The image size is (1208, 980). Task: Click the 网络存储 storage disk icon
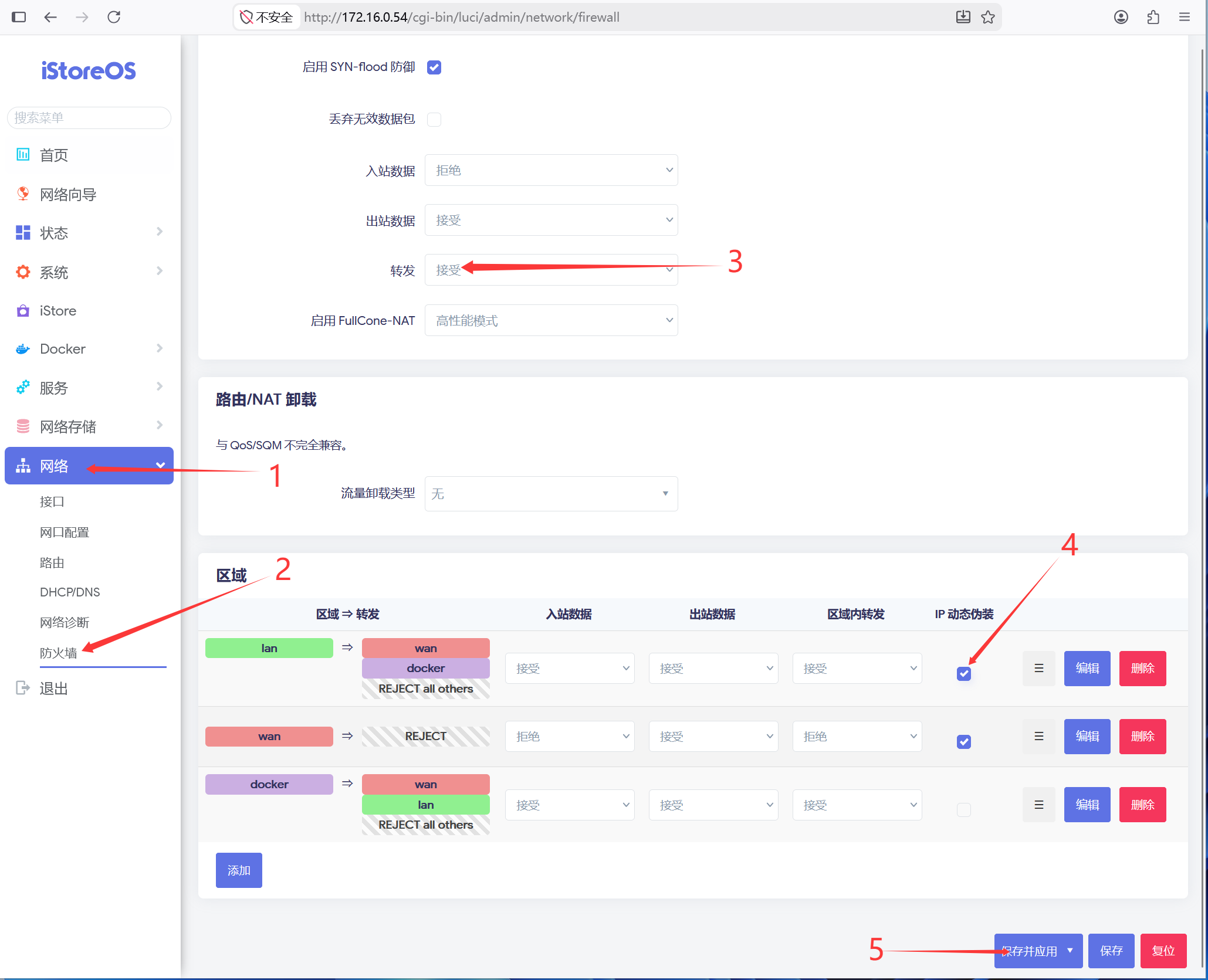click(x=23, y=426)
